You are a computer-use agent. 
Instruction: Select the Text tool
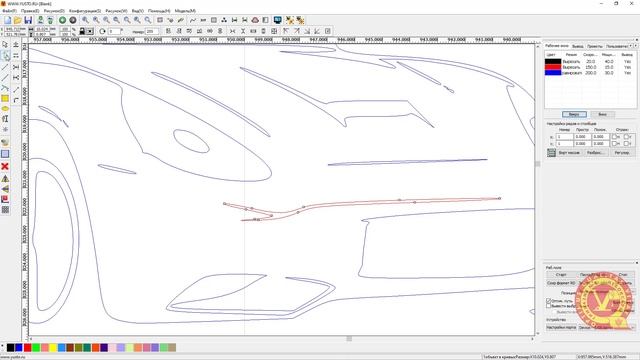(x=5, y=119)
